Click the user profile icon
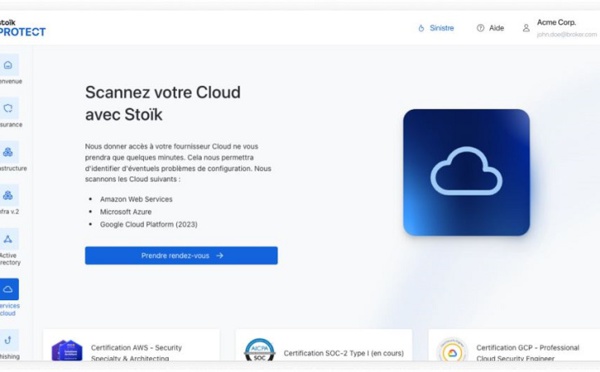This screenshot has width=600, height=372. click(526, 28)
